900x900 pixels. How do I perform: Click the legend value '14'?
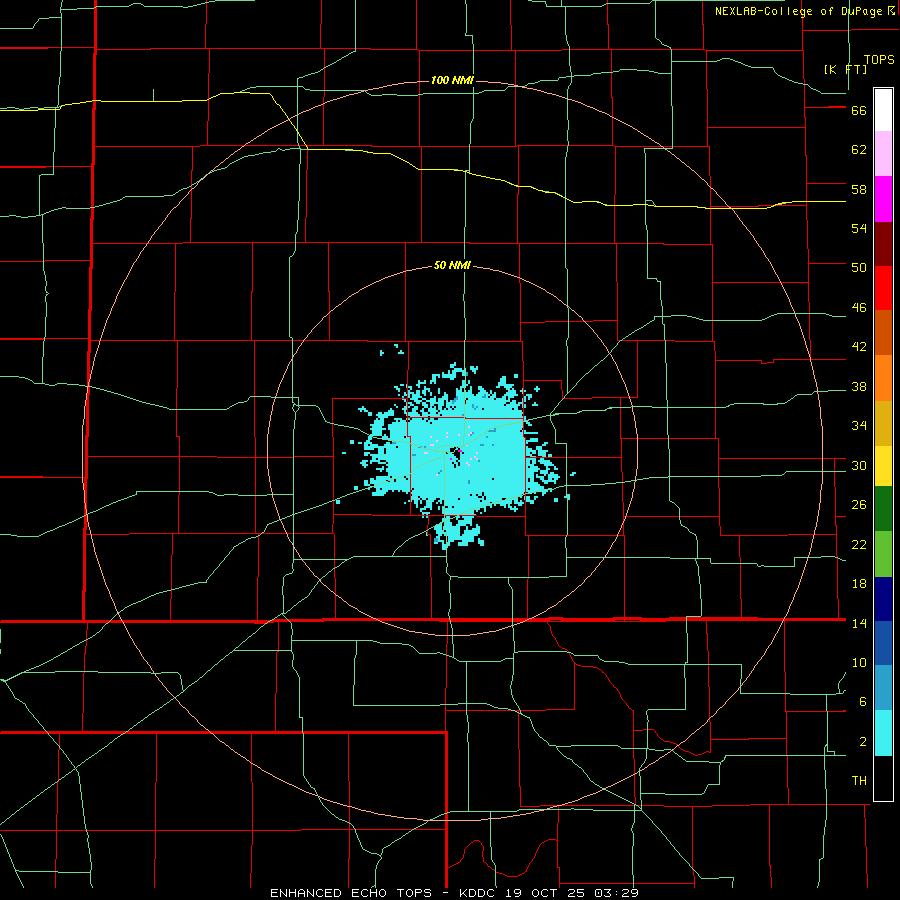(859, 623)
